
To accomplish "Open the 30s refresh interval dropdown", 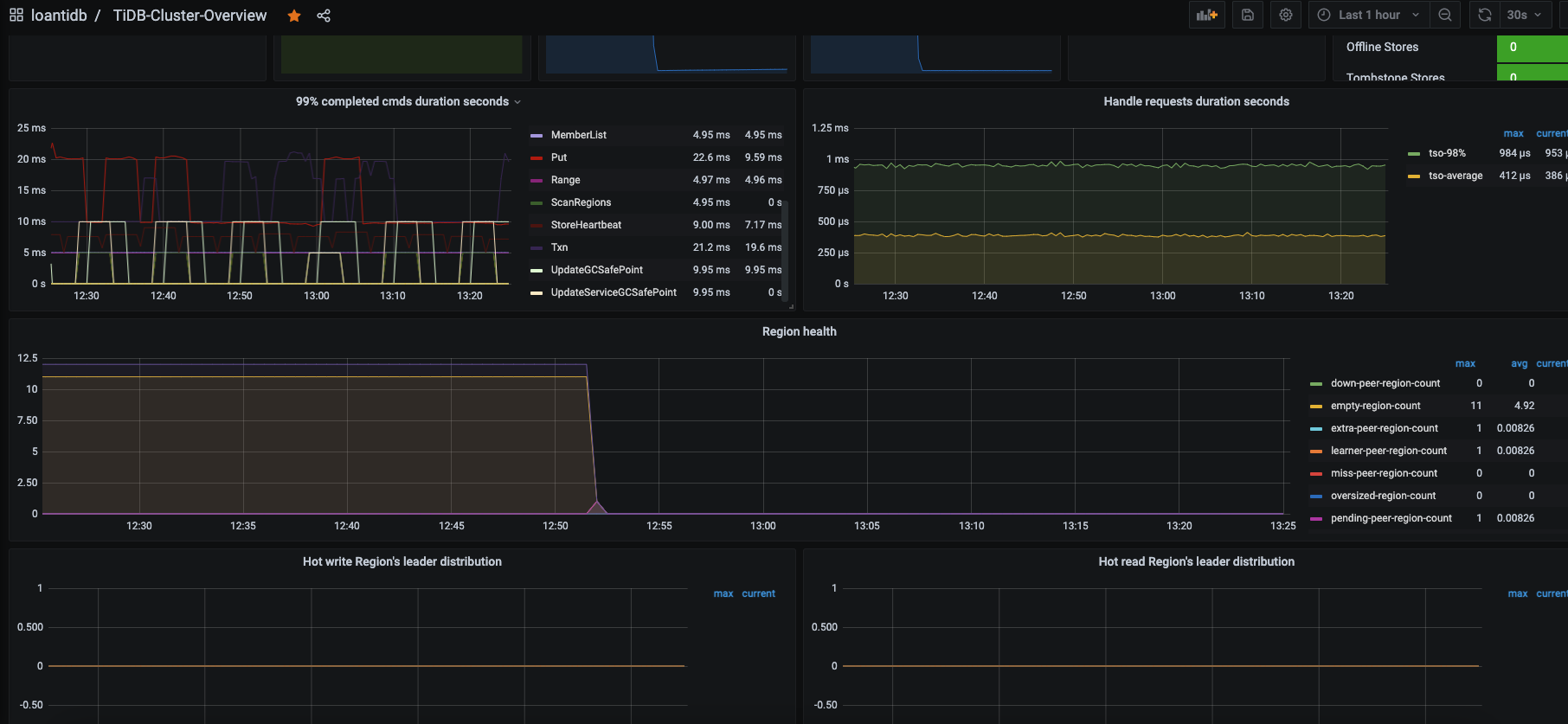I will coord(1523,15).
